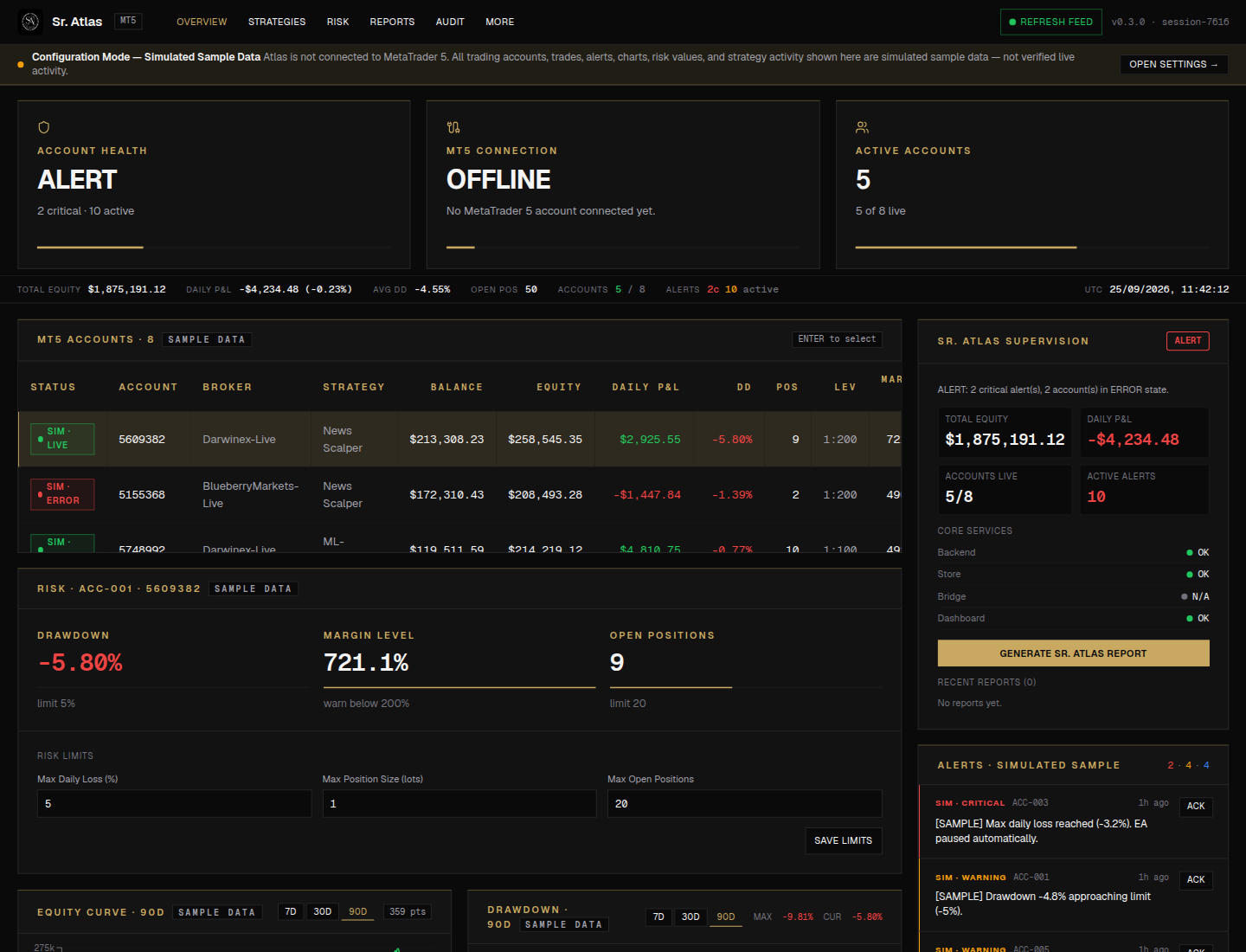Click the red ALERT badge in Supervision
Screen dimensions: 1246x952
click(1188, 341)
